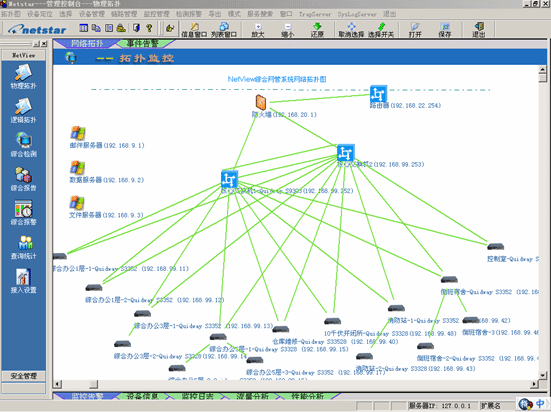Click the horizontal scrollbar right arrow
This screenshot has height=412, width=551.
(534, 384)
